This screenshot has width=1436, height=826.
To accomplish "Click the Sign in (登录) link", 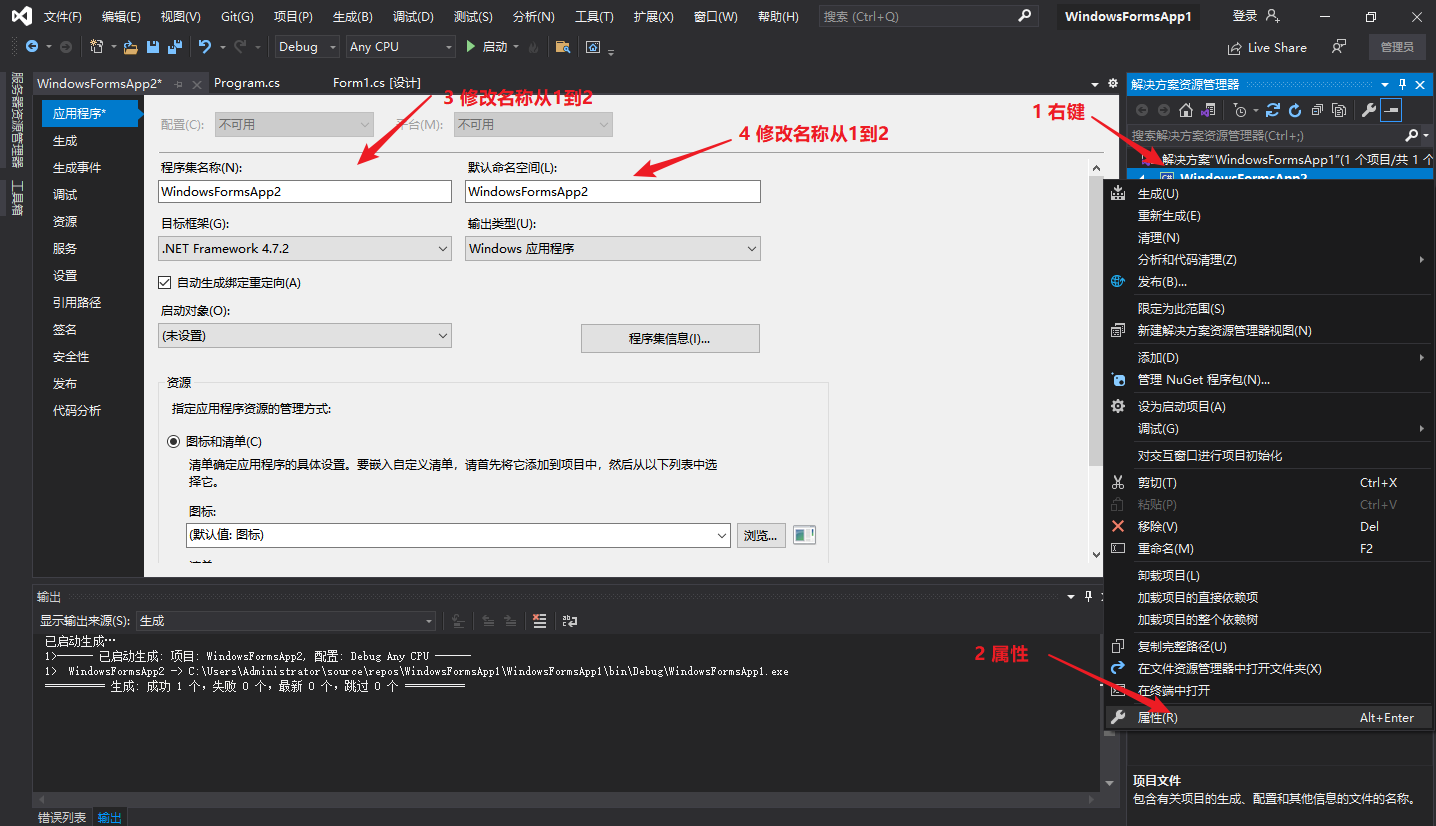I will (x=1245, y=16).
